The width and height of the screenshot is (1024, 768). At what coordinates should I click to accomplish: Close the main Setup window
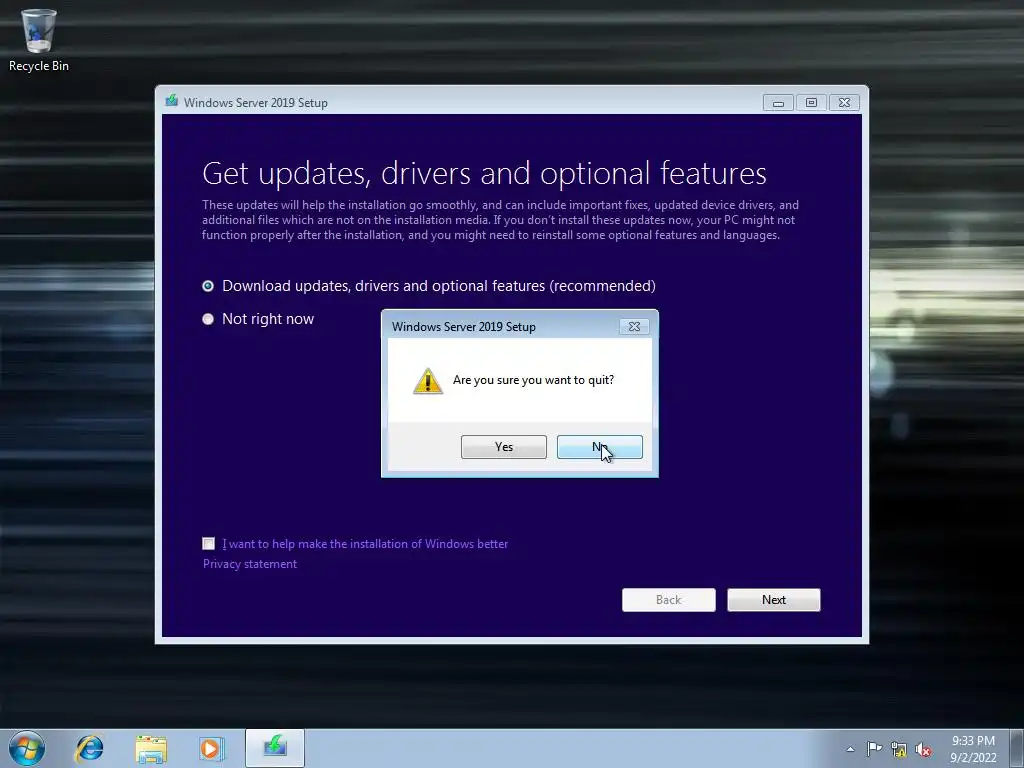point(844,103)
